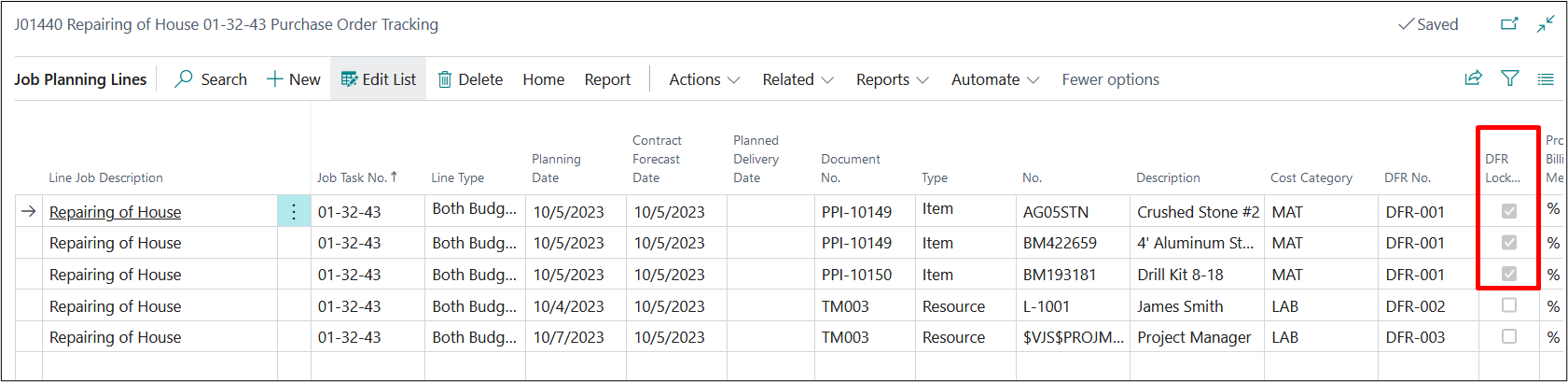The height and width of the screenshot is (382, 1568).
Task: Click the collapse page arrows icon
Action: (x=1546, y=24)
